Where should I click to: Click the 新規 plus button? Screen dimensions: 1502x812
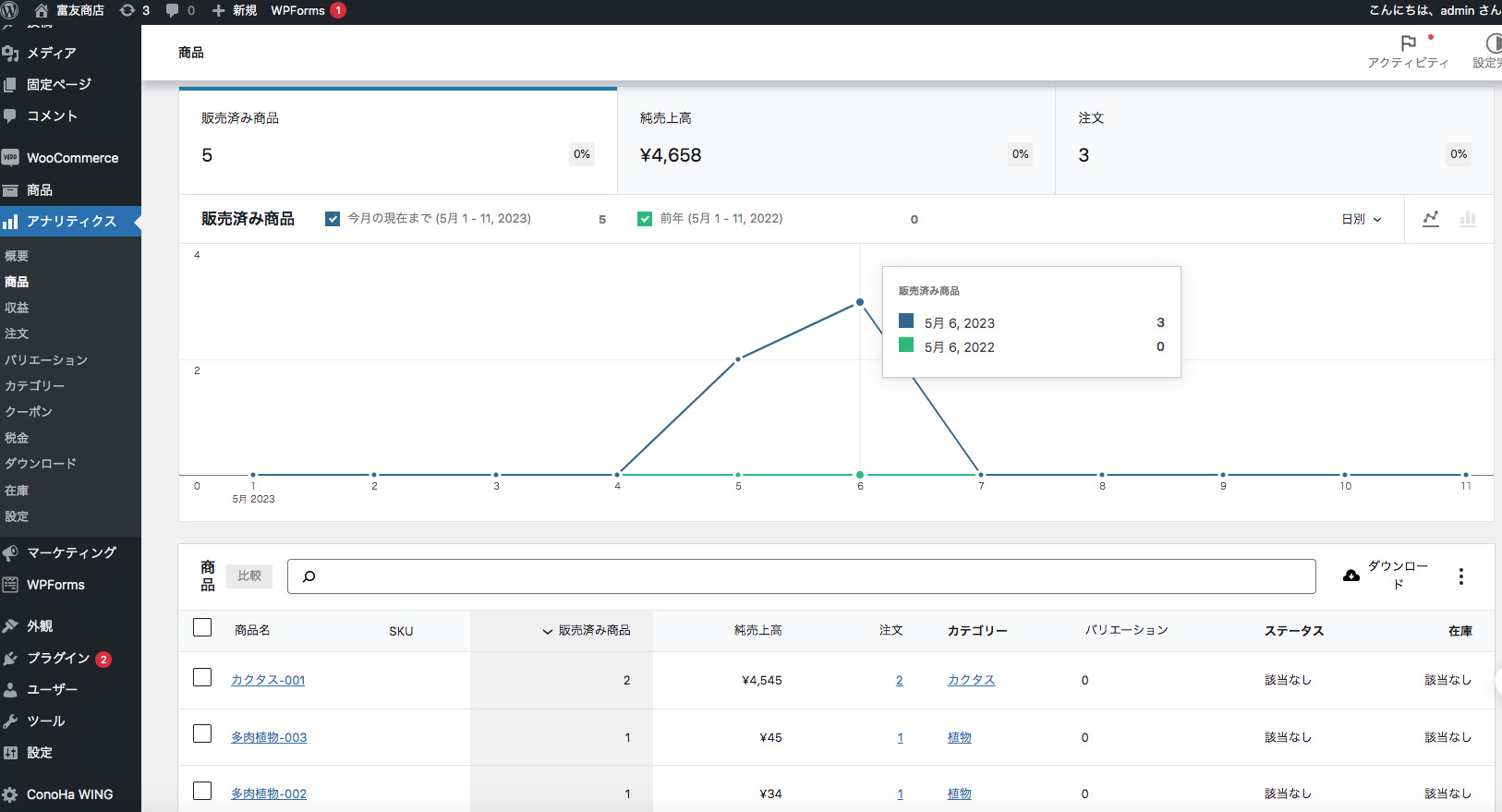(235, 10)
